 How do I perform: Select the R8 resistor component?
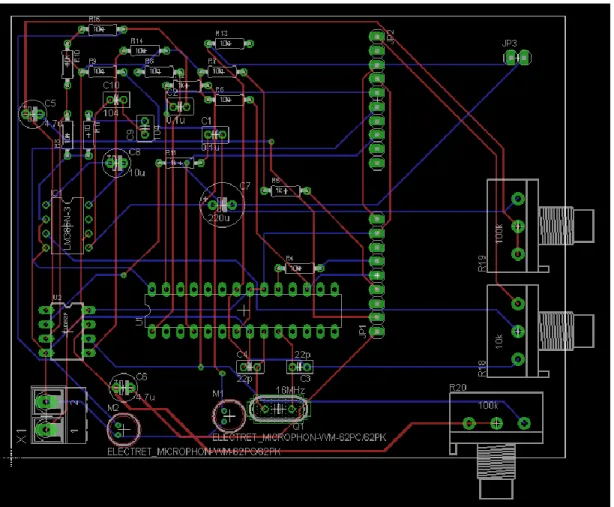159,72
